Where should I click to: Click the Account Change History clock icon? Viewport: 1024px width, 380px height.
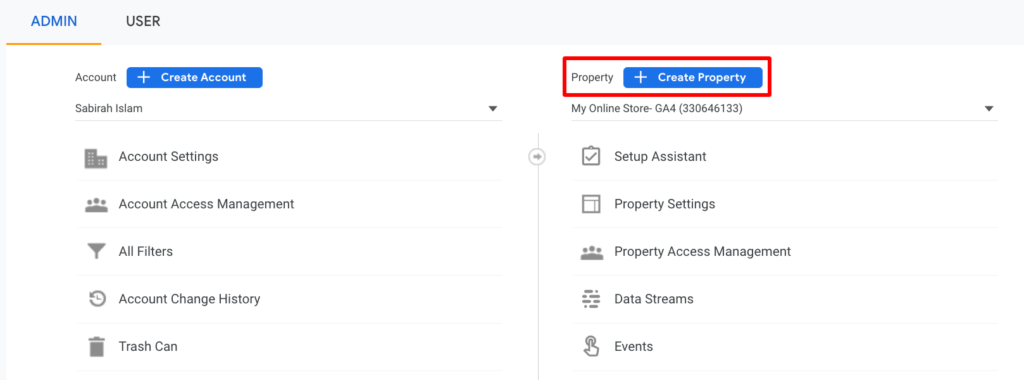pyautogui.click(x=97, y=299)
